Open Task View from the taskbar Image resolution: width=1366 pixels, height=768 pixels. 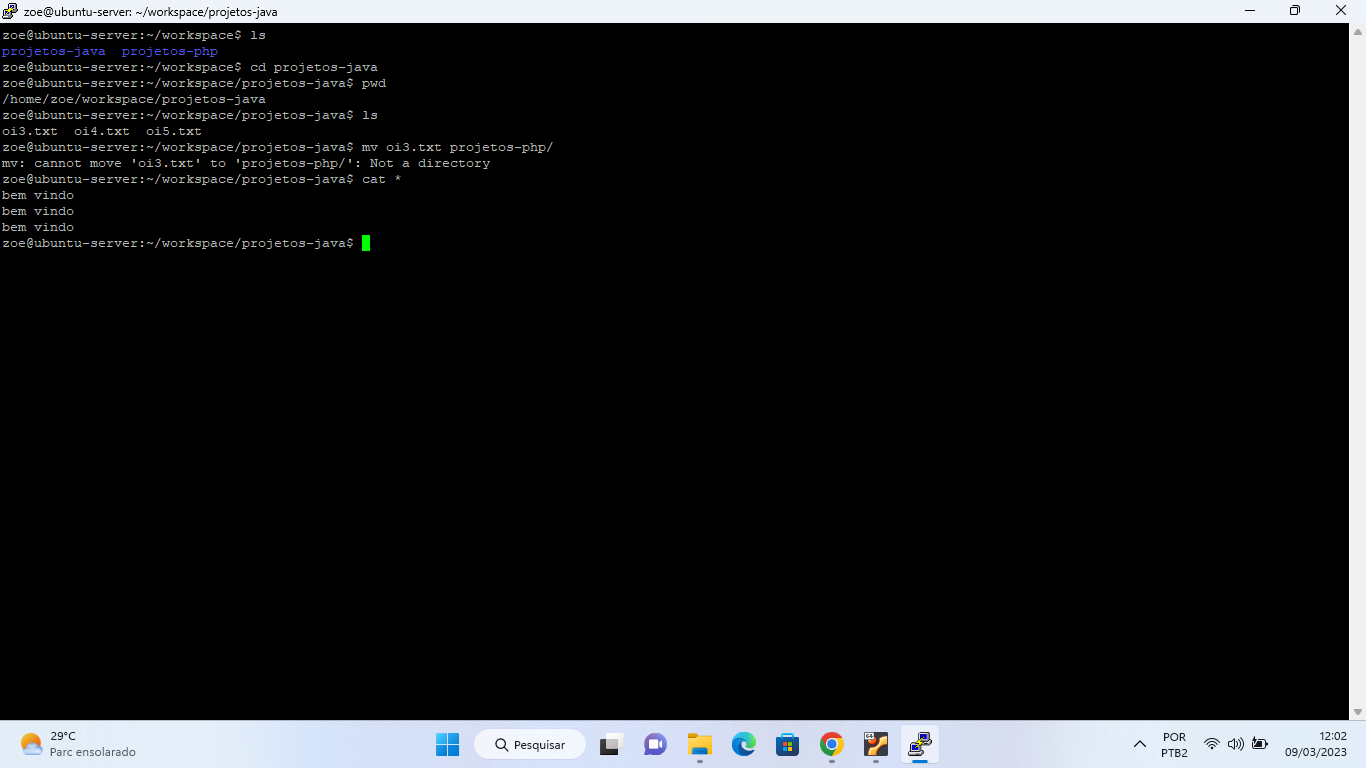tap(611, 744)
